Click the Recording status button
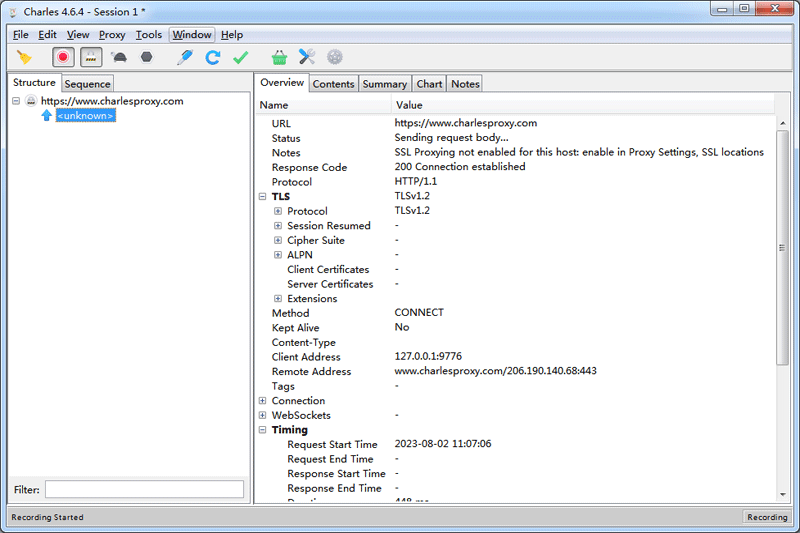 coord(767,517)
